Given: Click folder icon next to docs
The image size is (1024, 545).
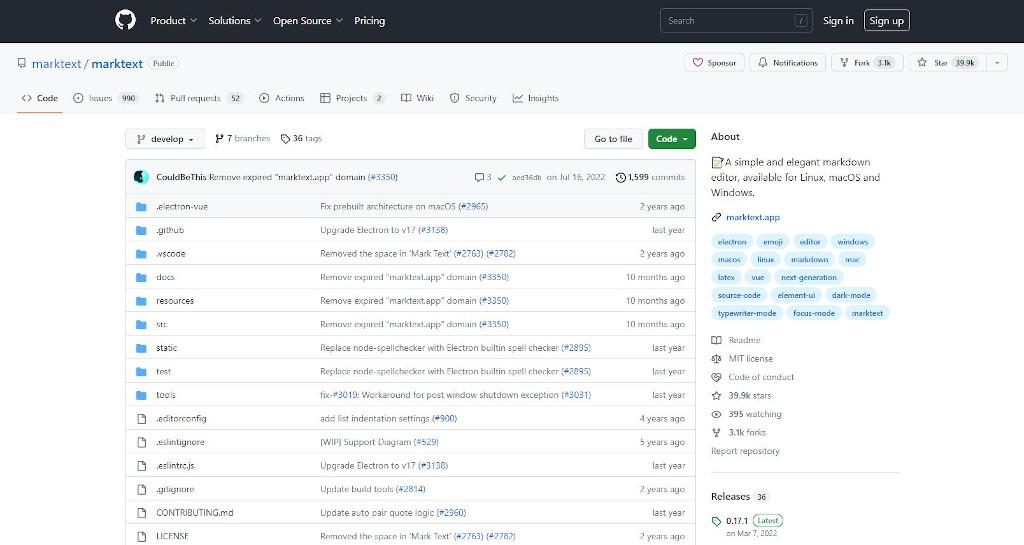Looking at the screenshot, I should [x=141, y=277].
